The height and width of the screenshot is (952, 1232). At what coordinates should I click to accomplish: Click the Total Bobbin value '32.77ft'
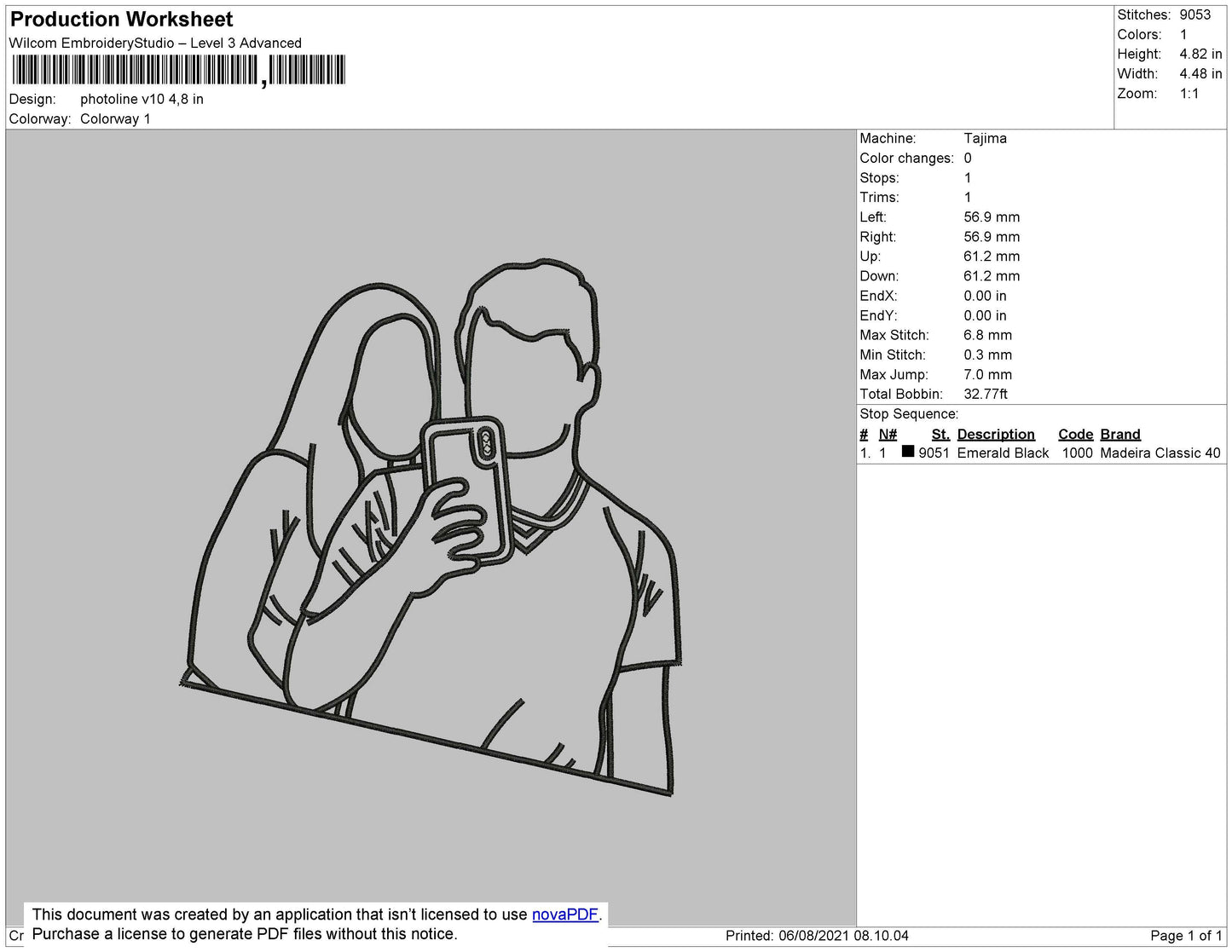tap(986, 394)
